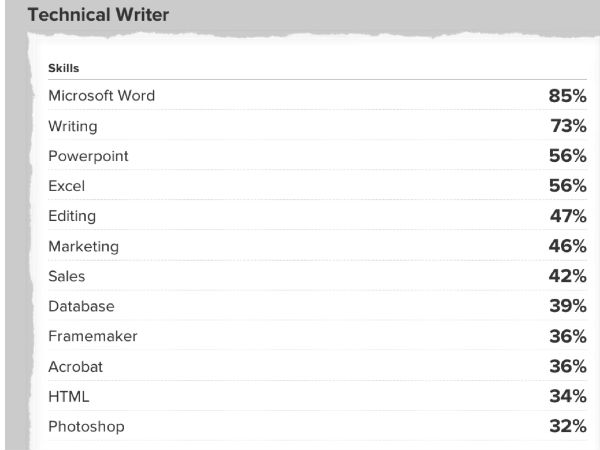Click the 85% value for Microsoft Word
Viewport: 600px width, 450px height.
point(566,96)
